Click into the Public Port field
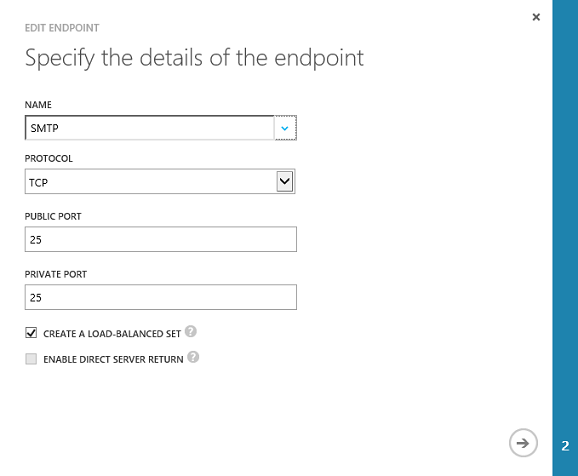The image size is (578, 476). pyautogui.click(x=161, y=239)
